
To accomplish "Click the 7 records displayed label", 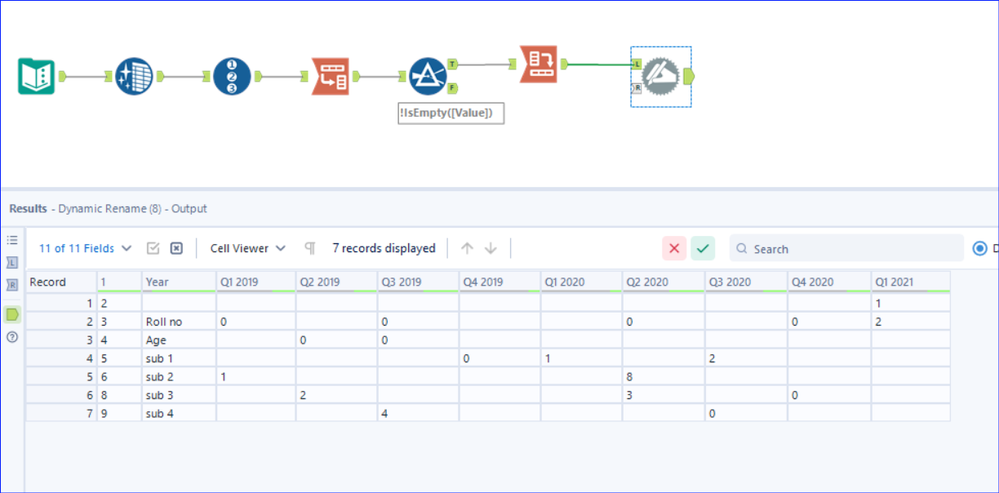I will coord(384,248).
